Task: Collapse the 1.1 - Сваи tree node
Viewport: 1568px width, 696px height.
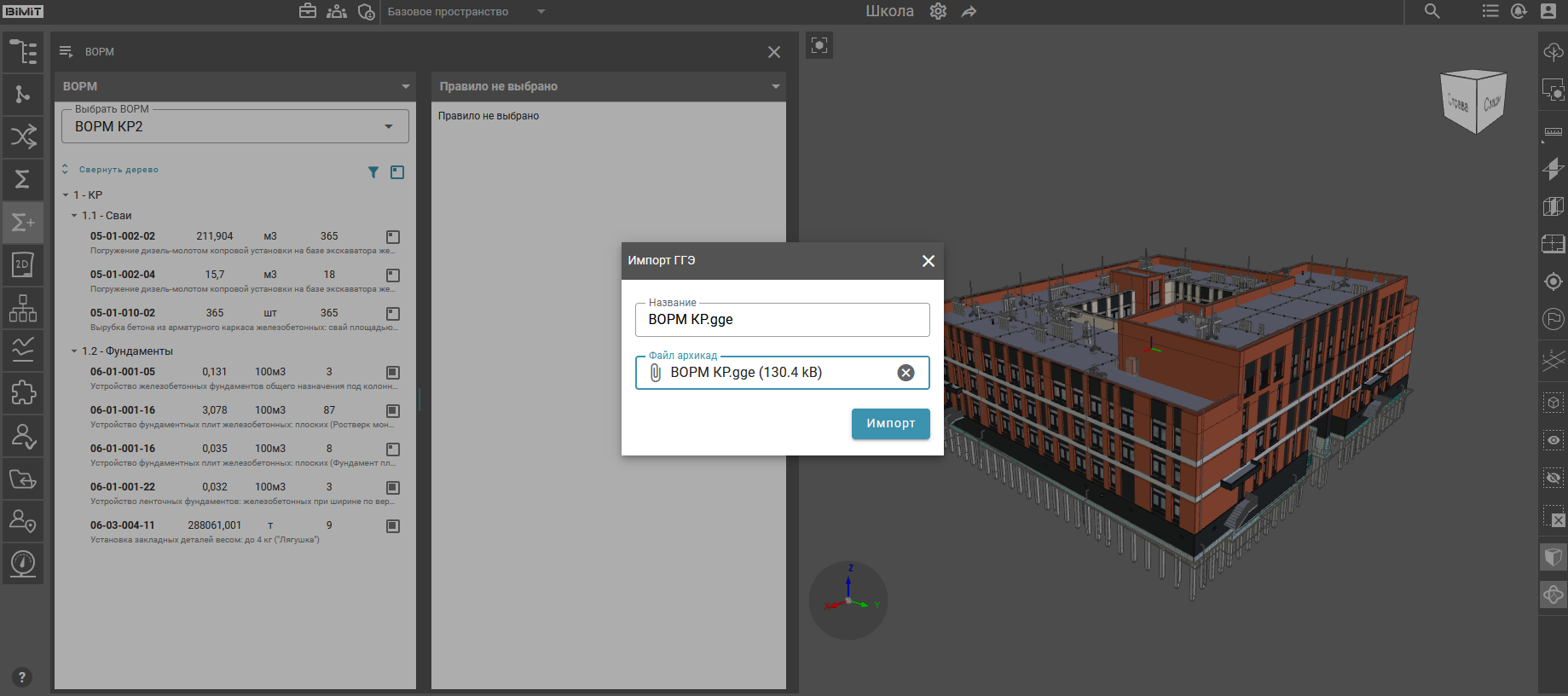Action: pyautogui.click(x=74, y=216)
